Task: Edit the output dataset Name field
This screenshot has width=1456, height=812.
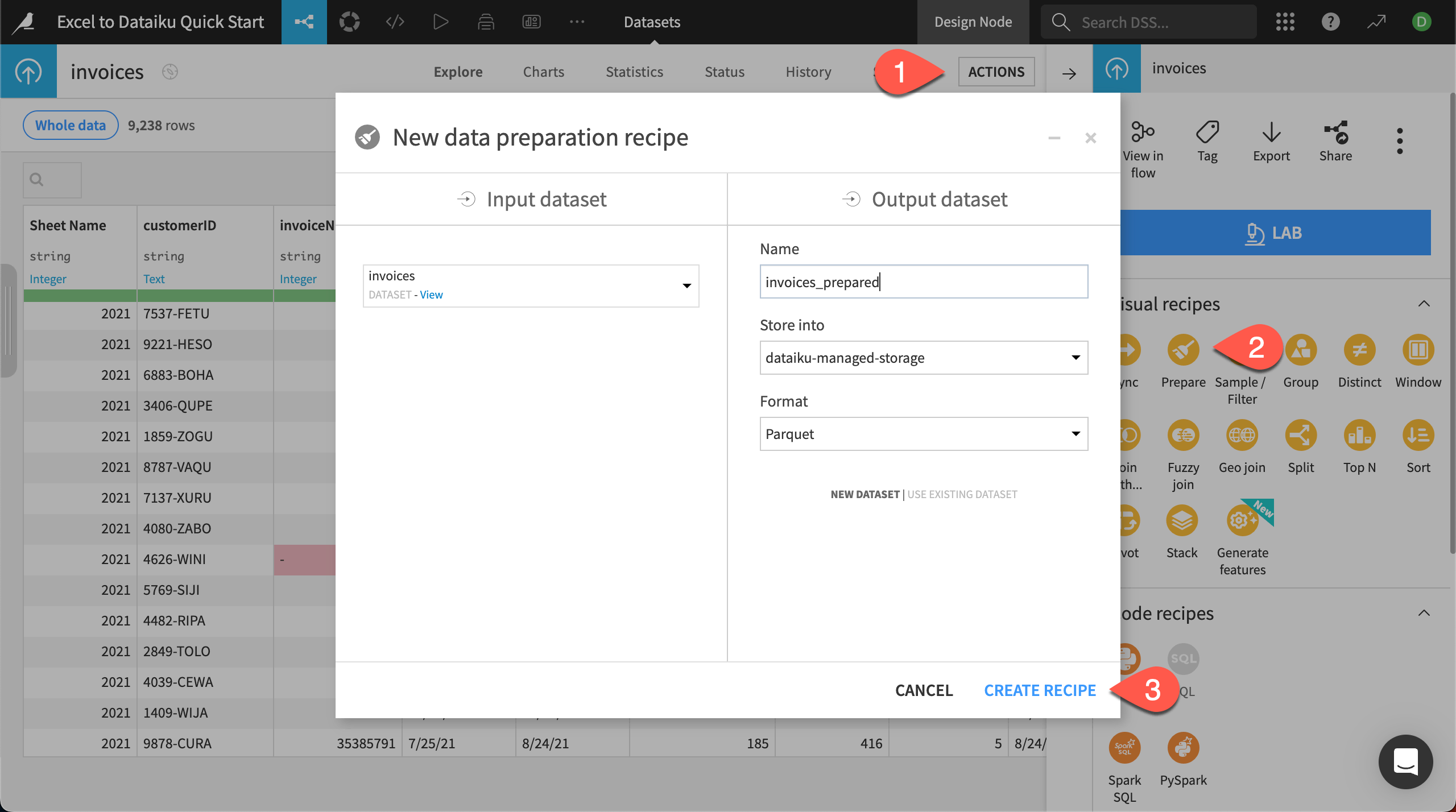Action: (x=923, y=281)
